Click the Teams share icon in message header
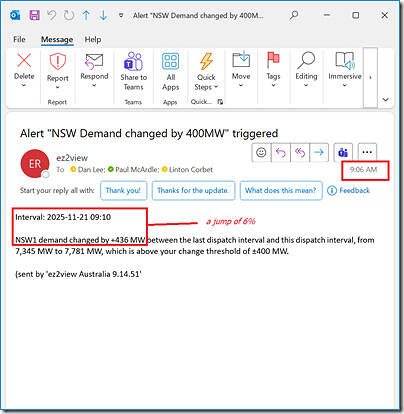 click(x=343, y=153)
